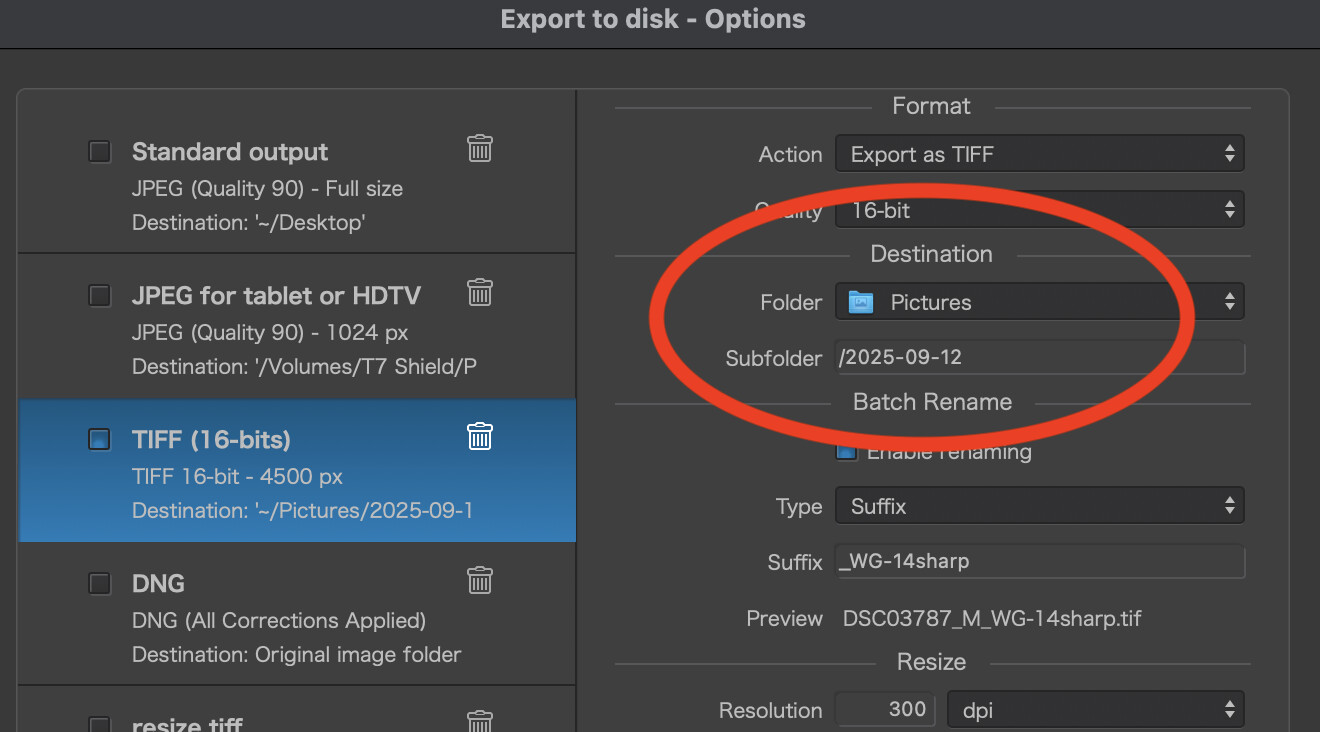
Task: Click the Pictures folder icon in Folder field
Action: coord(861,302)
